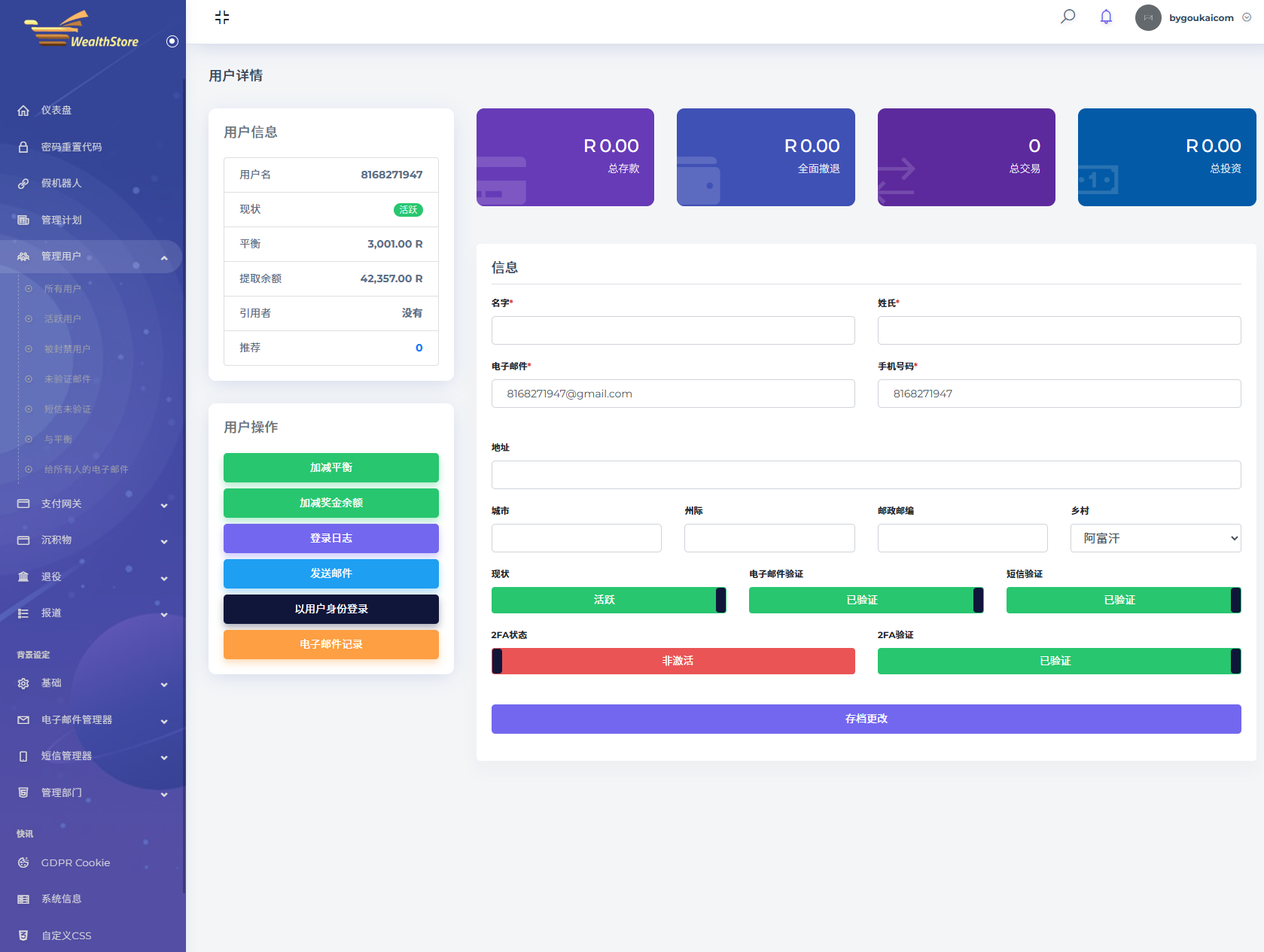This screenshot has width=1264, height=952.
Task: Click the 电子邮件记录 orange button
Action: [x=331, y=644]
